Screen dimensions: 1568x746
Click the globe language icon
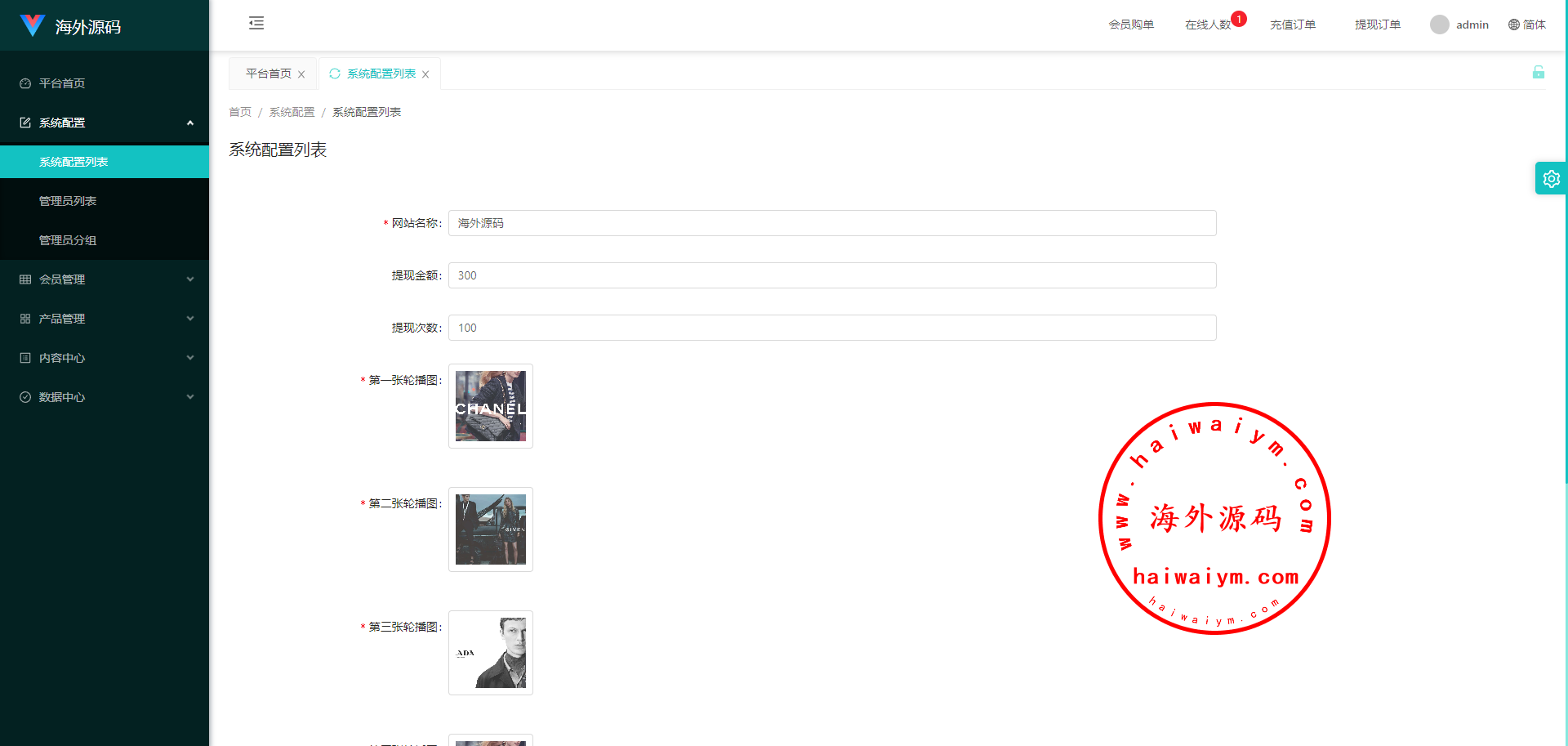pos(1514,25)
